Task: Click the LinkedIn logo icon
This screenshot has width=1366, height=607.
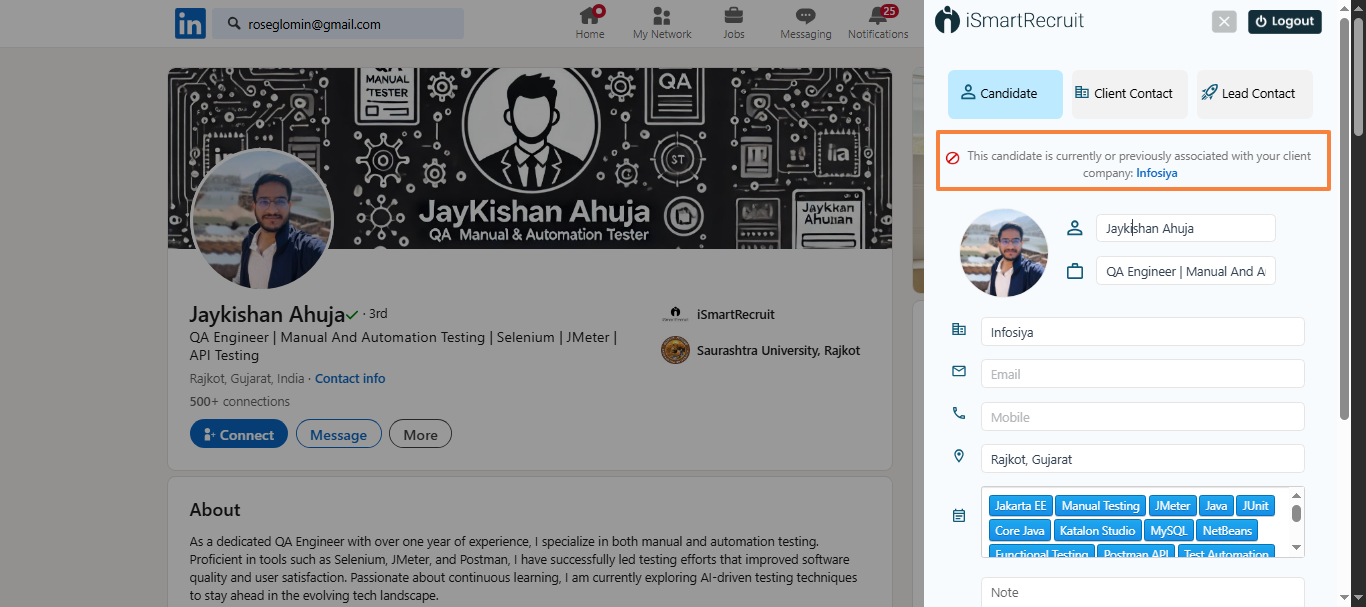Action: [x=190, y=23]
